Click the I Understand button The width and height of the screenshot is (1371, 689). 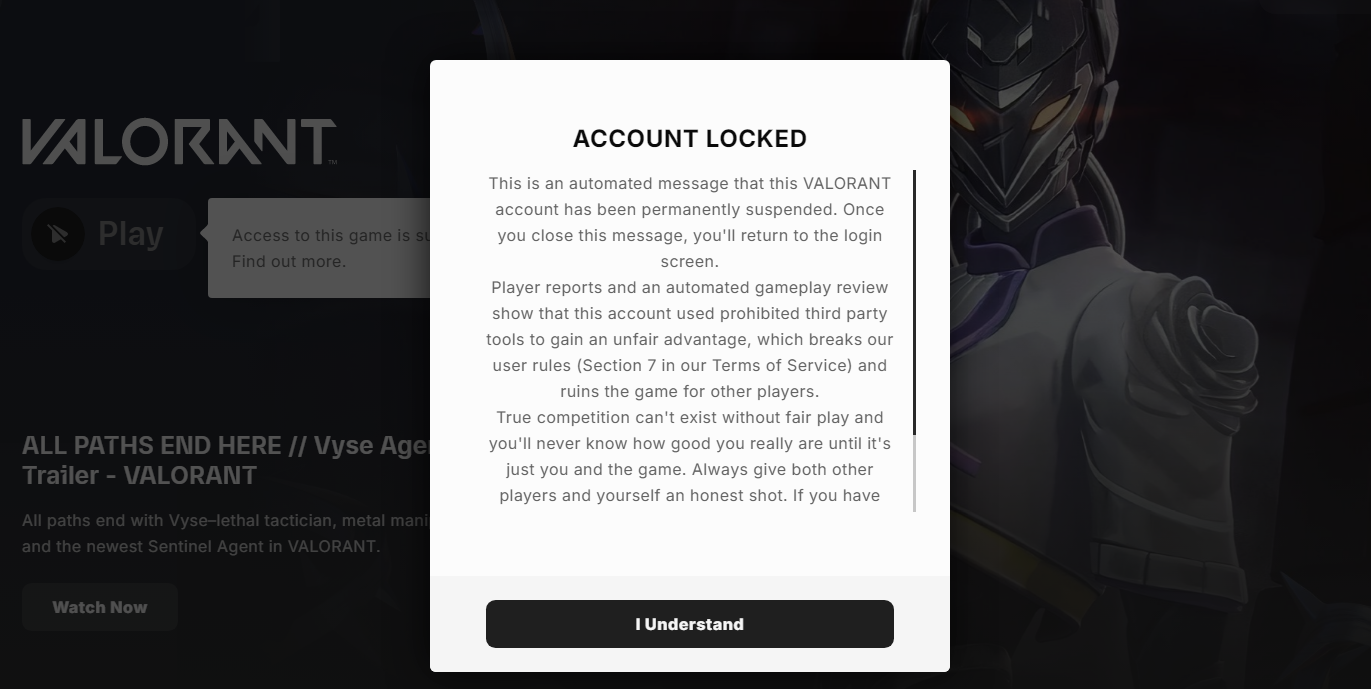point(689,624)
